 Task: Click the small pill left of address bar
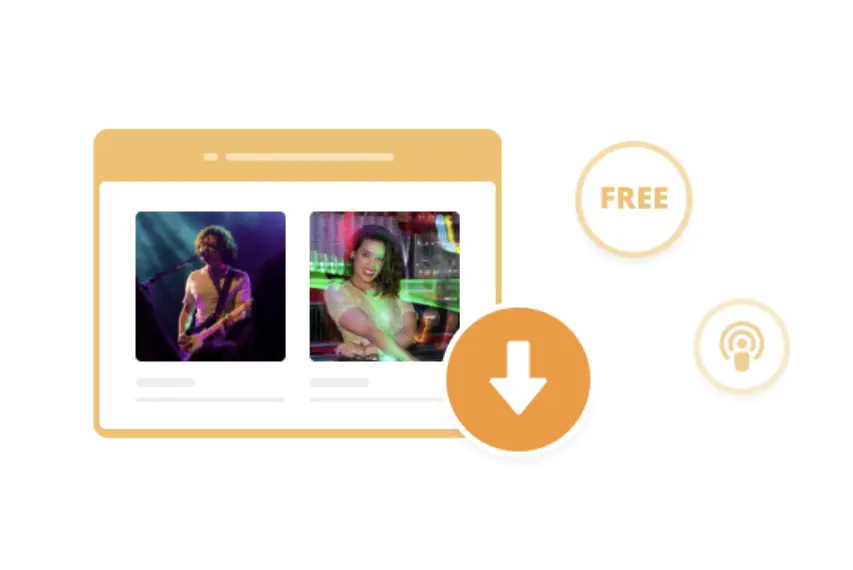[211, 157]
